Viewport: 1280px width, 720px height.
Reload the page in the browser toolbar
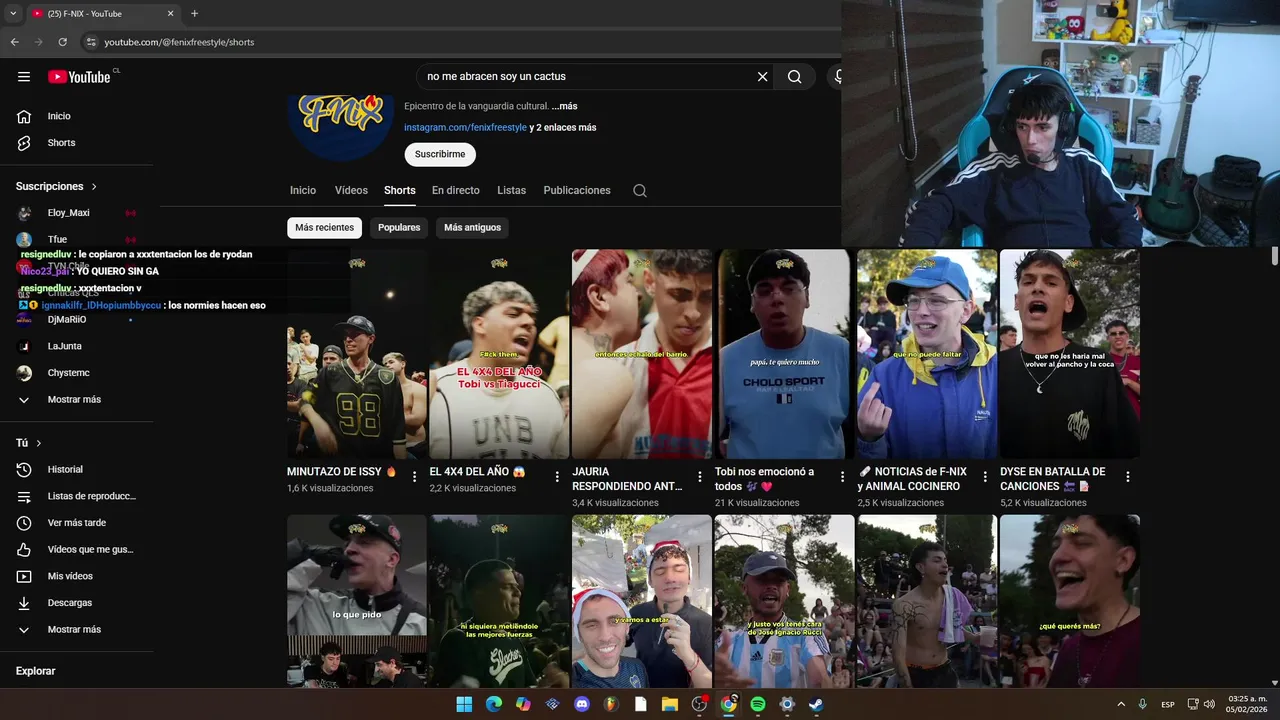(62, 42)
